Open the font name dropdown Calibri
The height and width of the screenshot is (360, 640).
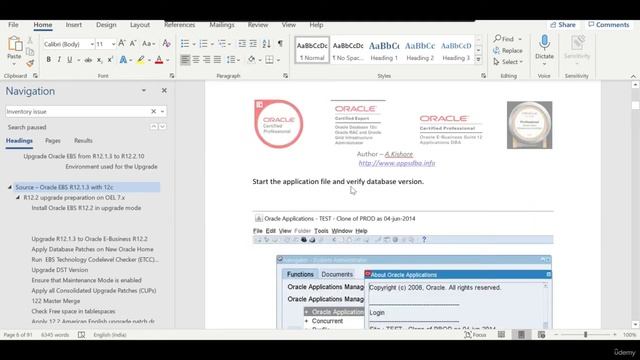(x=92, y=44)
